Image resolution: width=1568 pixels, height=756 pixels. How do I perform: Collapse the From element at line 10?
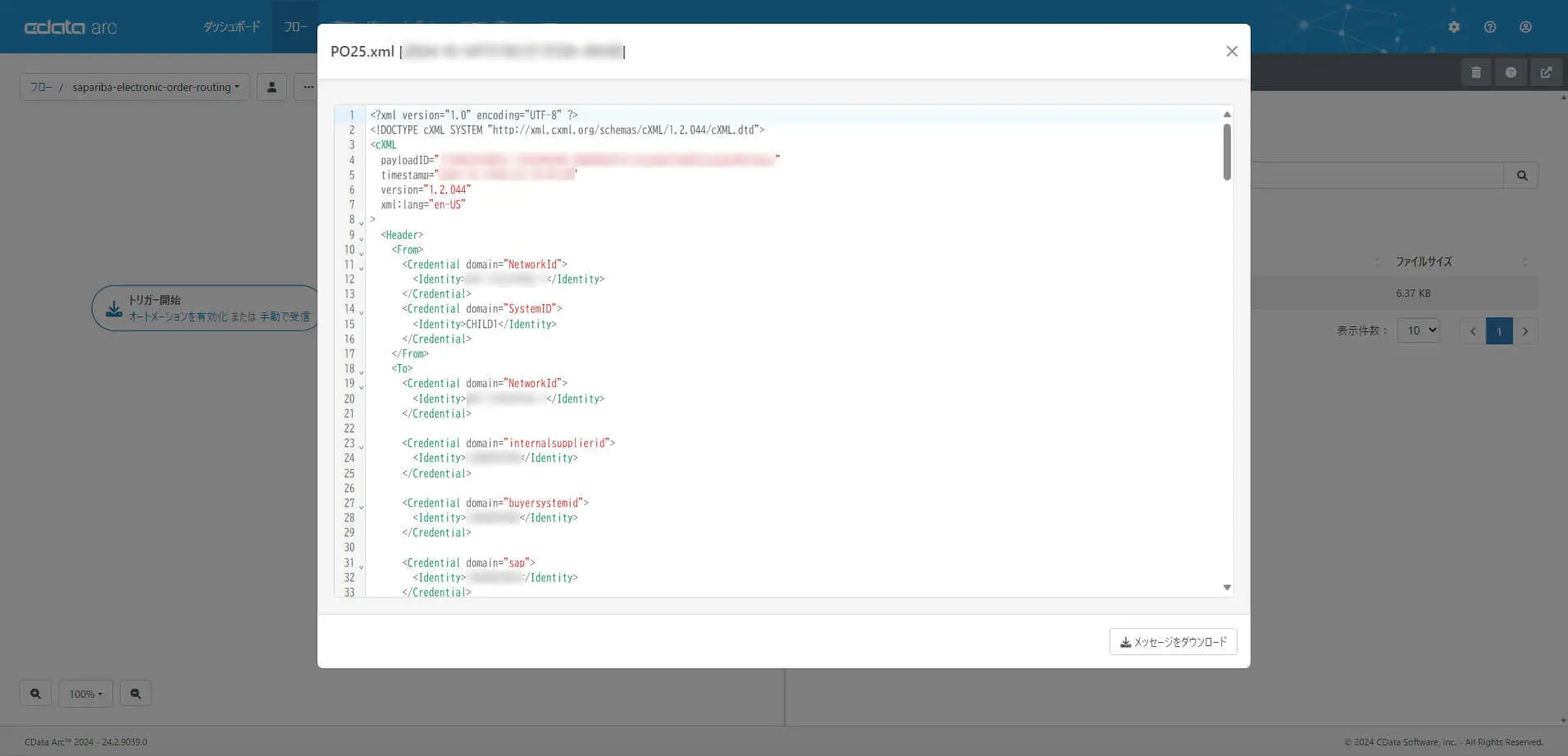point(362,252)
